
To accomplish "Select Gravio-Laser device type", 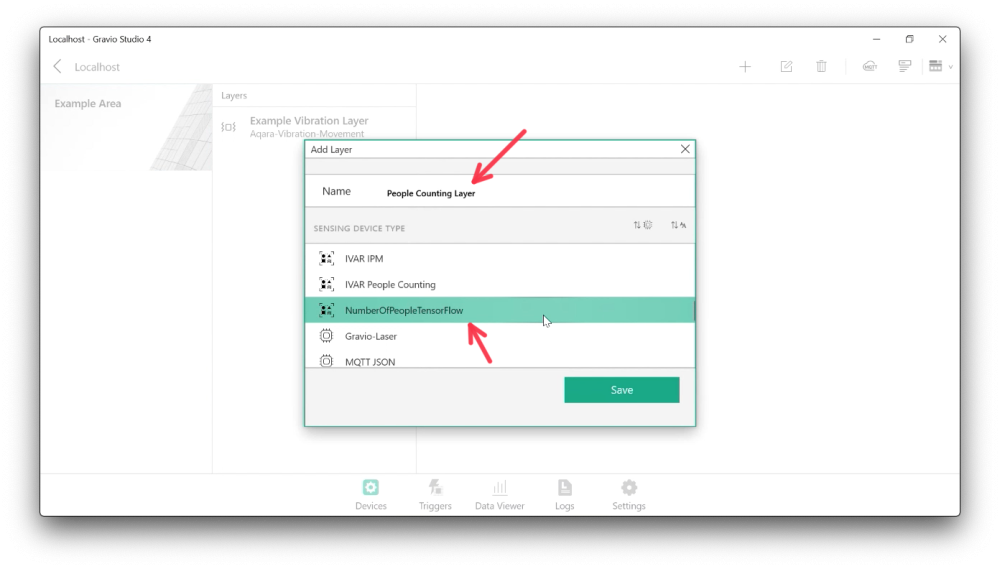I will tap(499, 336).
